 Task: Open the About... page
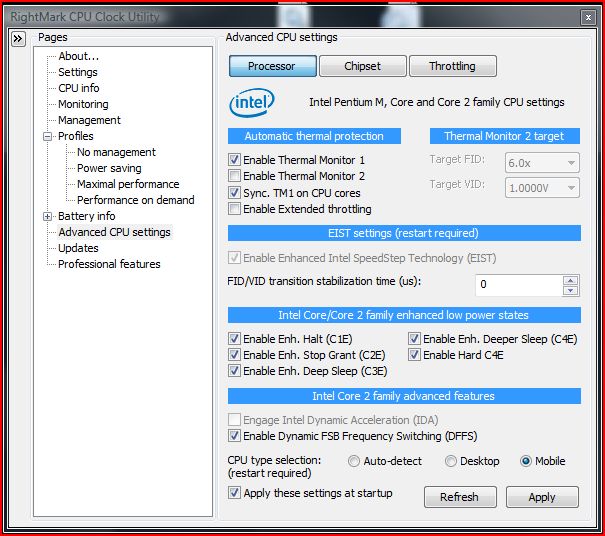(79, 56)
